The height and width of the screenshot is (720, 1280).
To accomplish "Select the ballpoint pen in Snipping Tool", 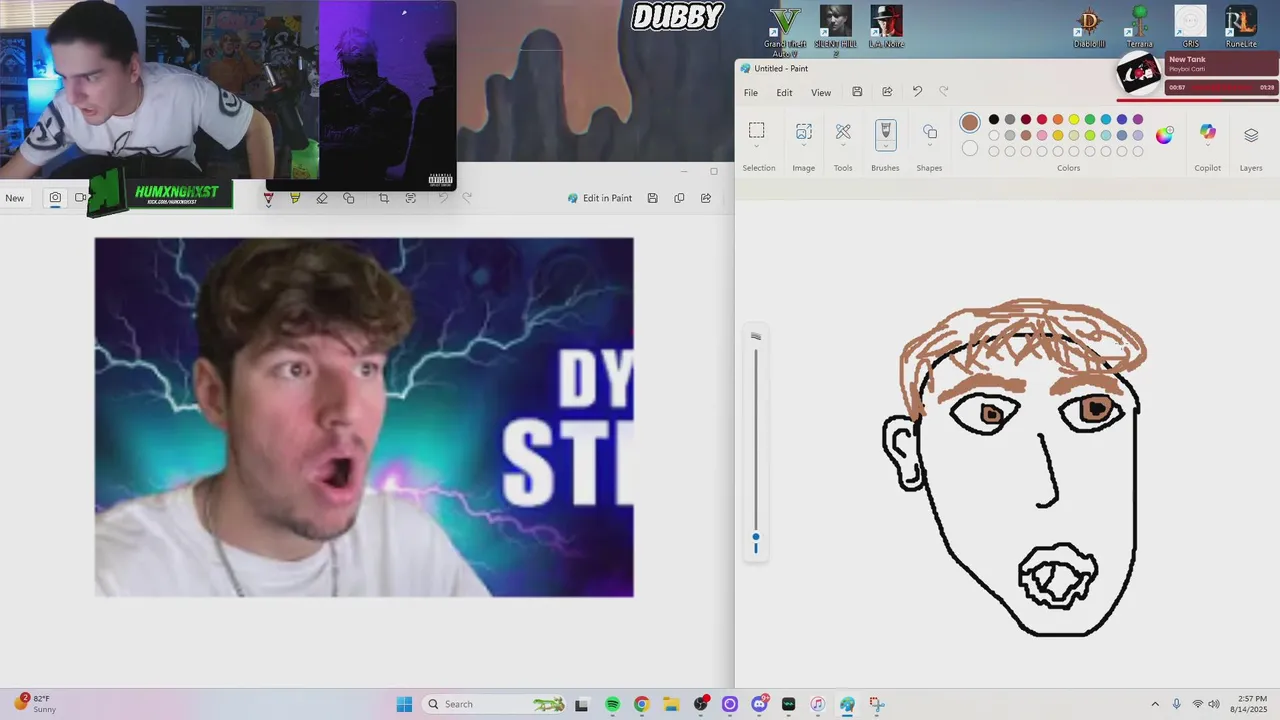I will [268, 198].
